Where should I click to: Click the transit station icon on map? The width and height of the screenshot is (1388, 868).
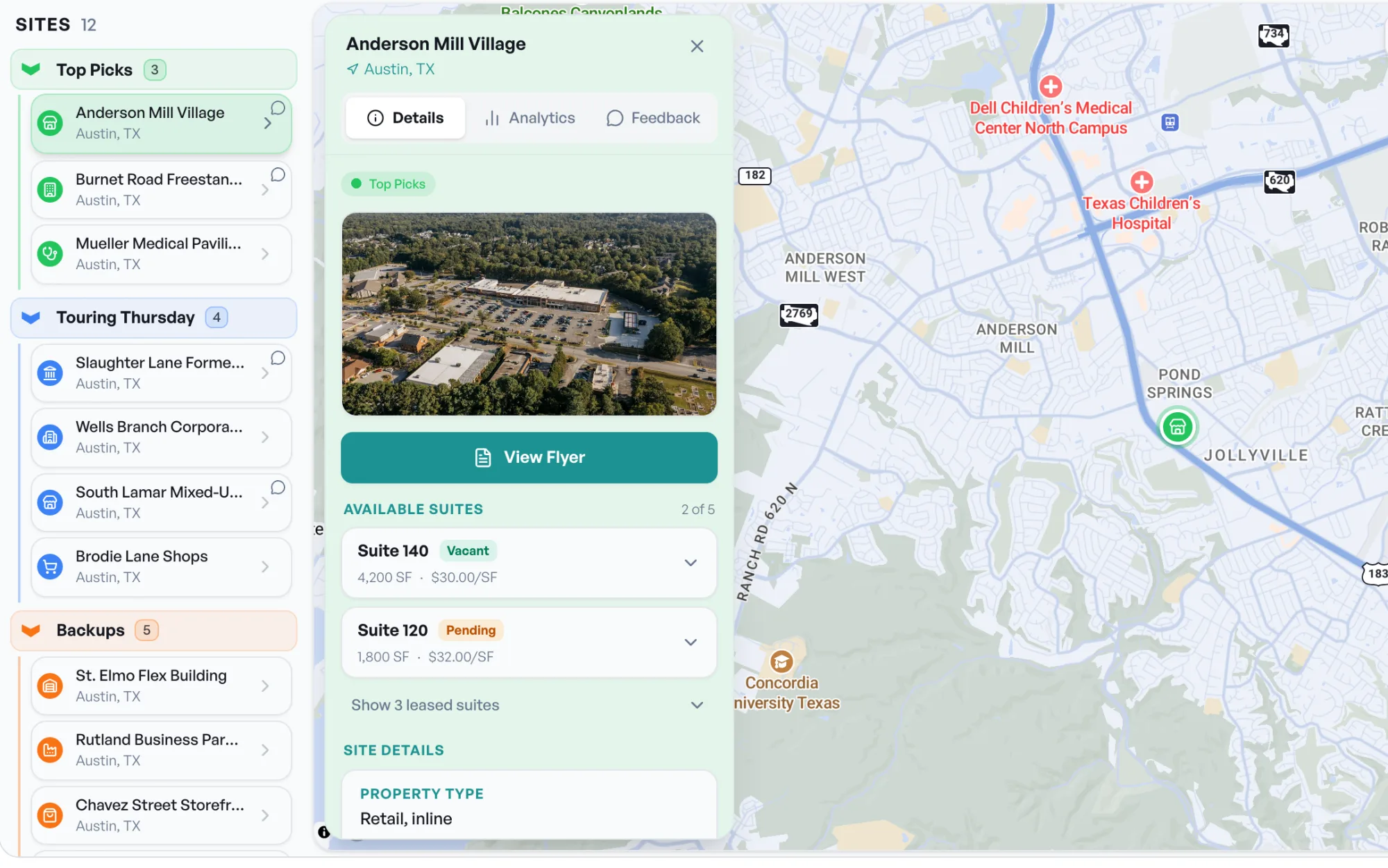click(1170, 123)
